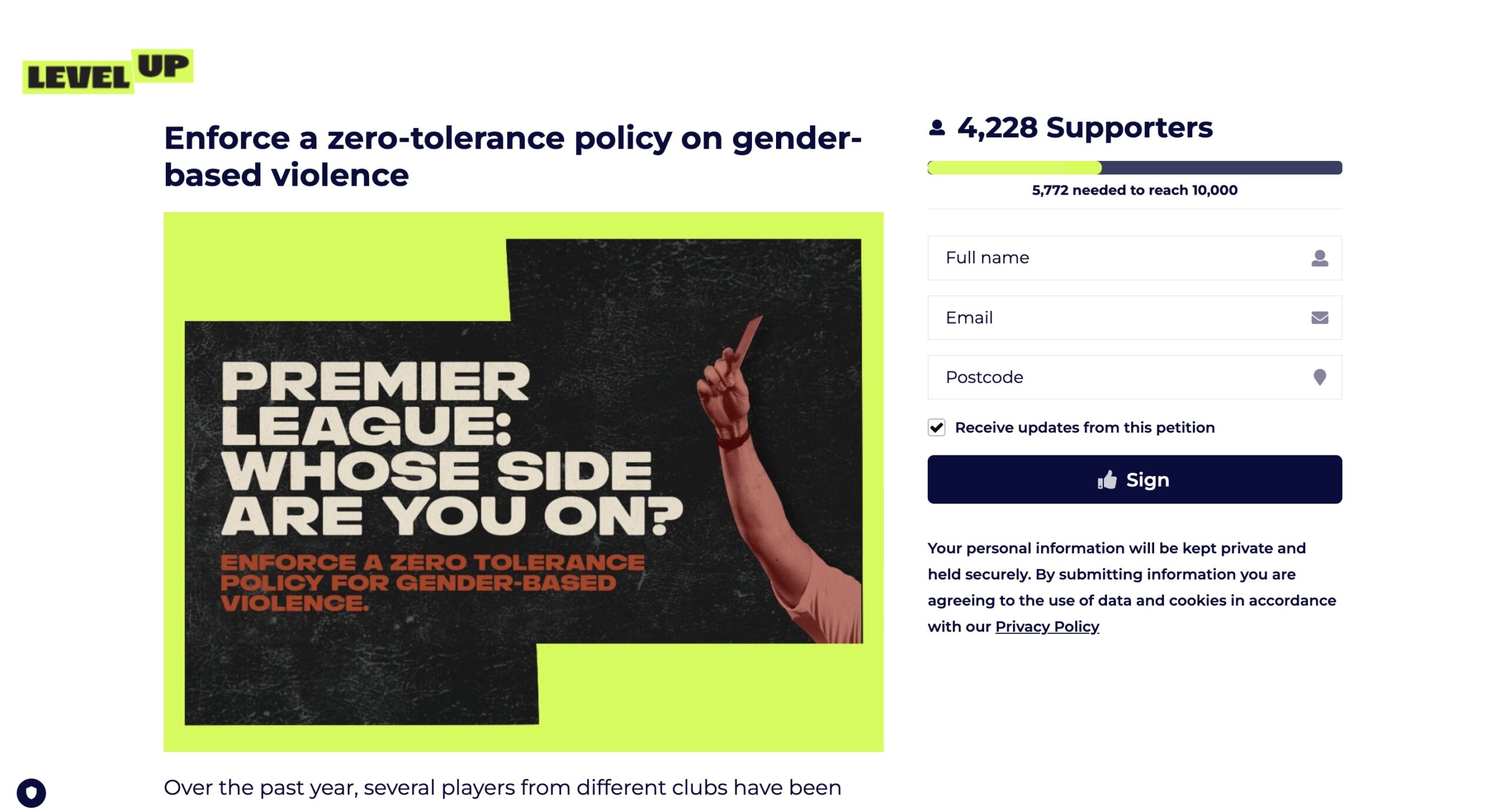This screenshot has height=812, width=1505.
Task: Click the Level Up logo
Action: pos(108,72)
